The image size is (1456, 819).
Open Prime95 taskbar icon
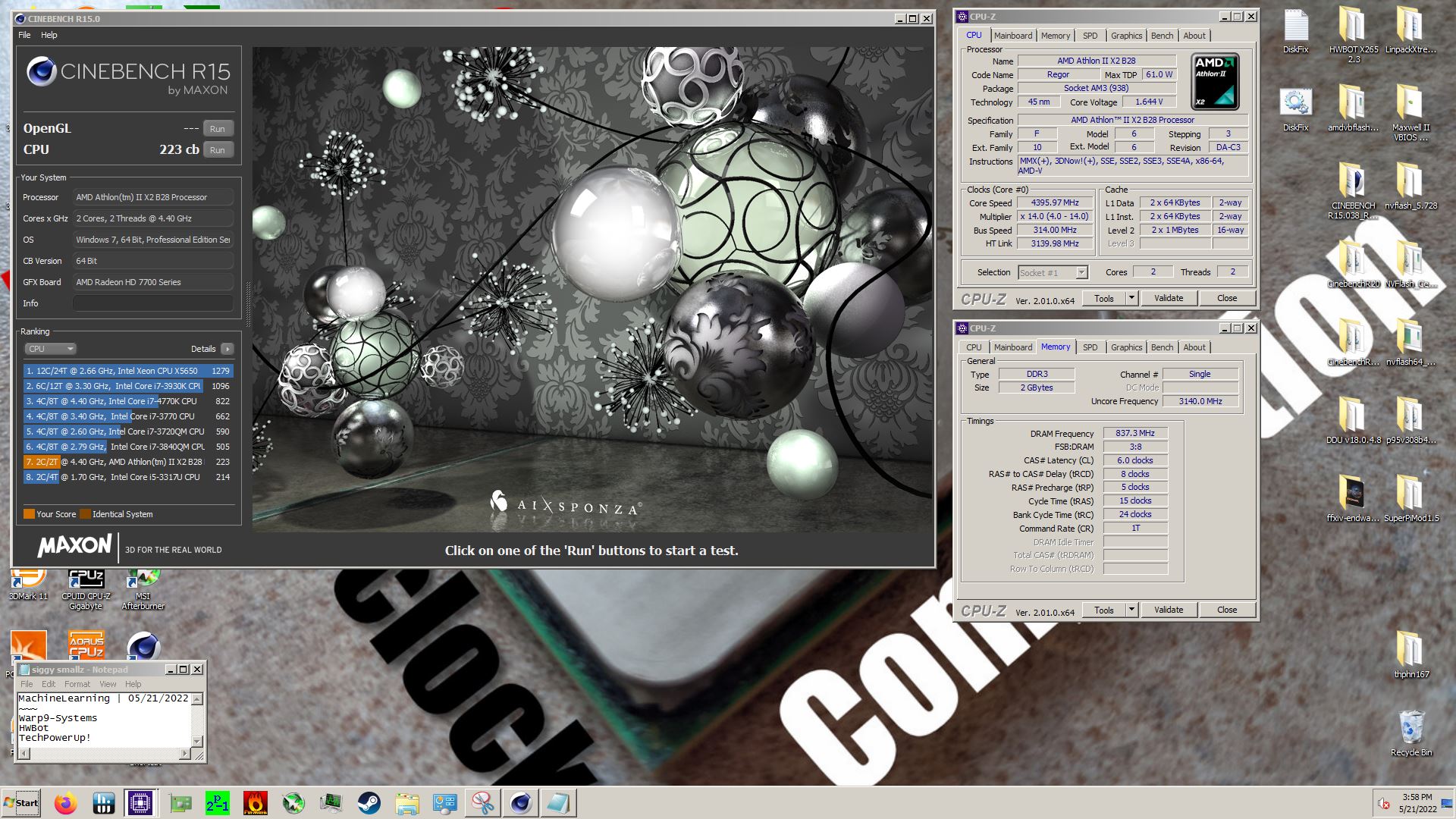218,803
